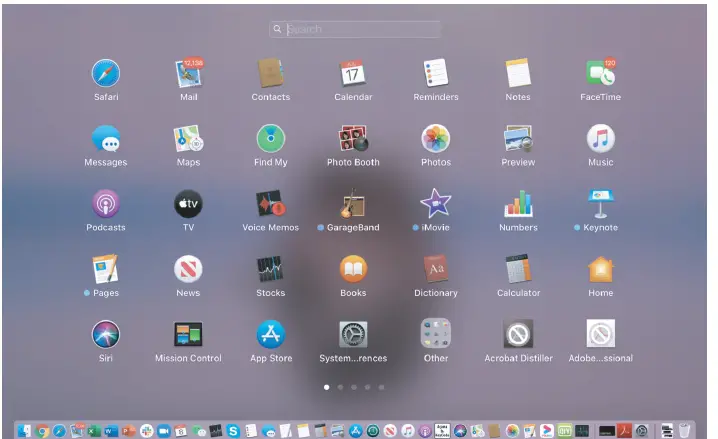This screenshot has height=439, width=718.
Task: Open Safari from the Launchpad grid
Action: point(106,73)
